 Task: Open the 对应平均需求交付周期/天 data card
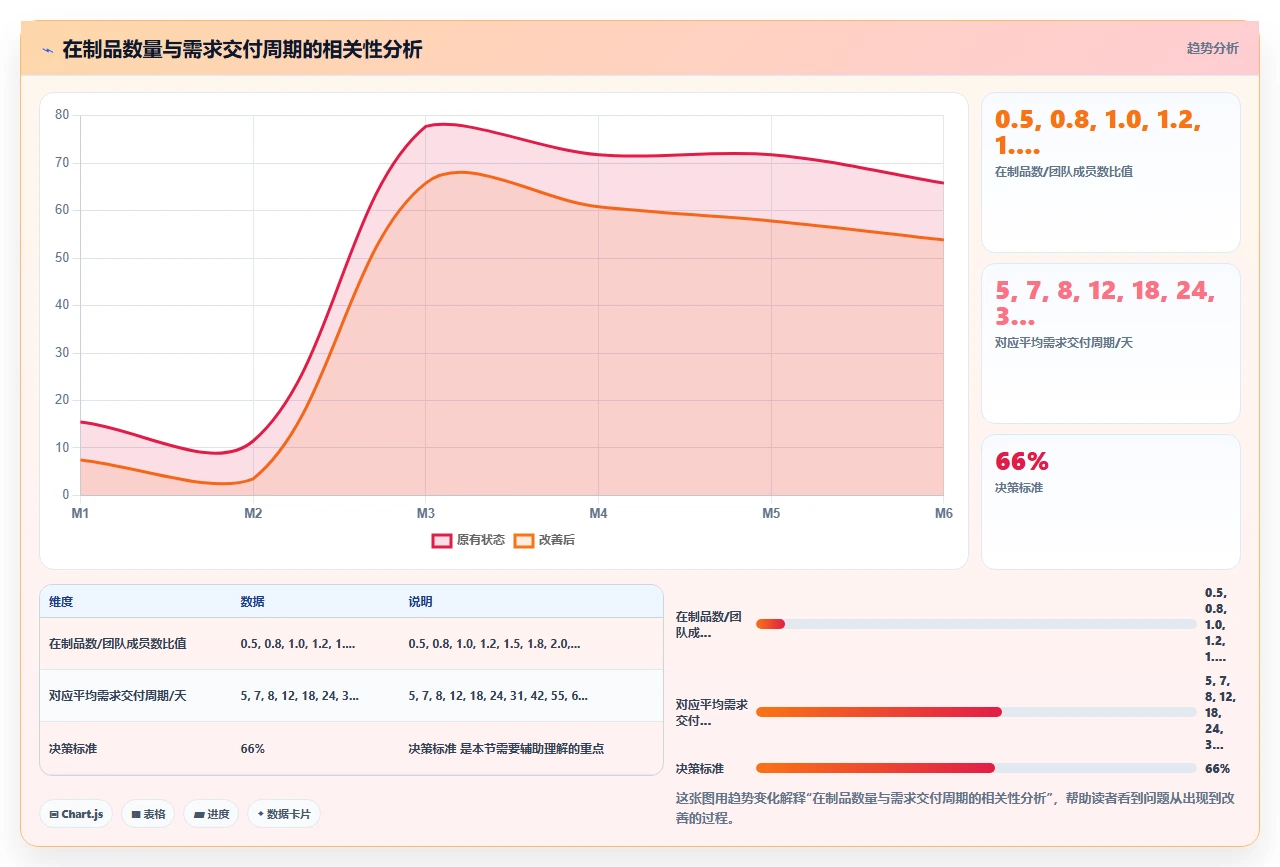(x=1111, y=344)
